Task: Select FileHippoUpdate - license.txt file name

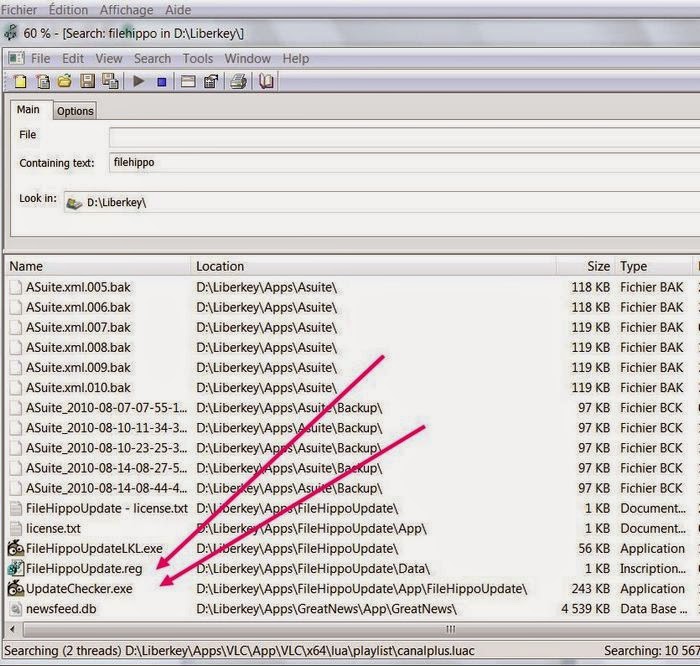Action: pyautogui.click(x=107, y=508)
